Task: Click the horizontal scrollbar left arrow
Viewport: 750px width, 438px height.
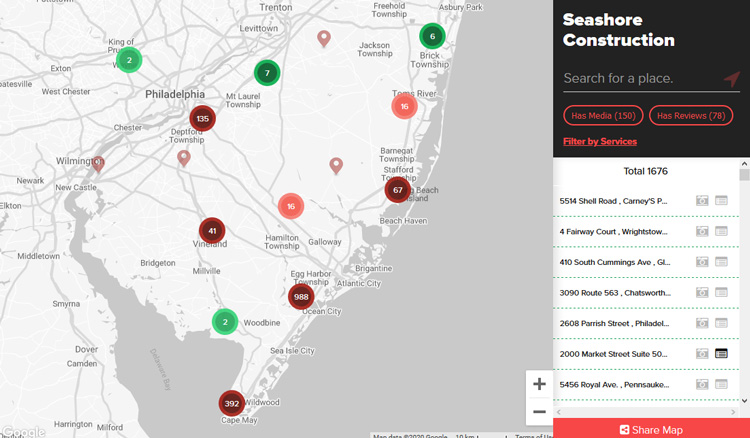Action: click(559, 412)
